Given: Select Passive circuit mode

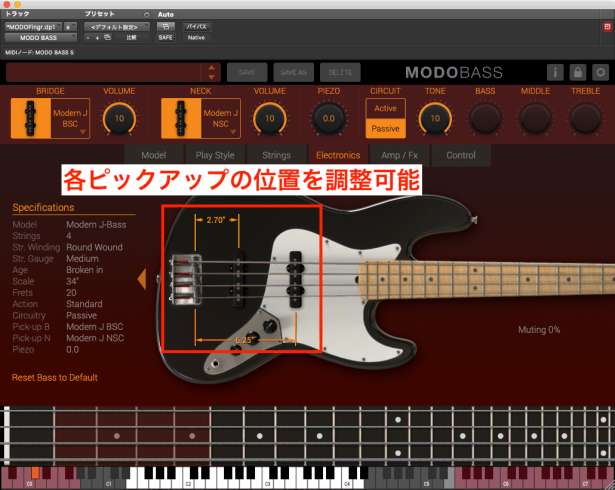Looking at the screenshot, I should click(x=385, y=128).
